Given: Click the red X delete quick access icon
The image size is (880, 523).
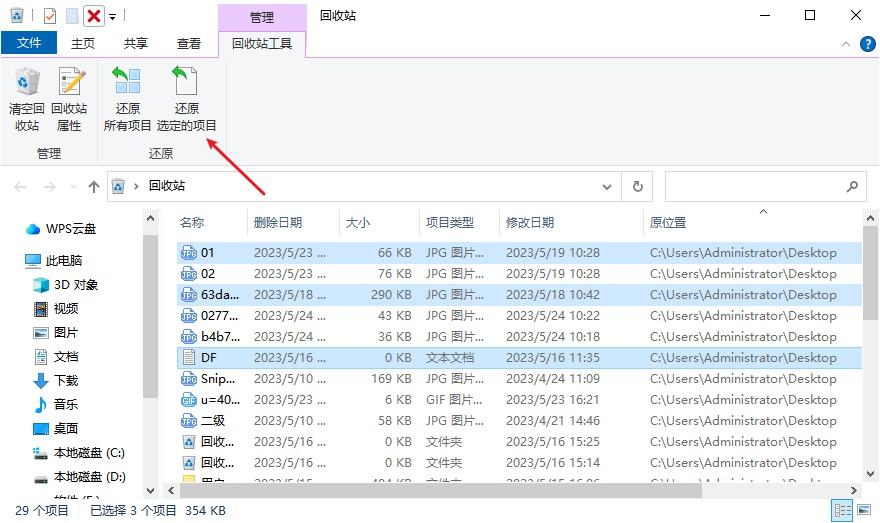Looking at the screenshot, I should tap(94, 16).
